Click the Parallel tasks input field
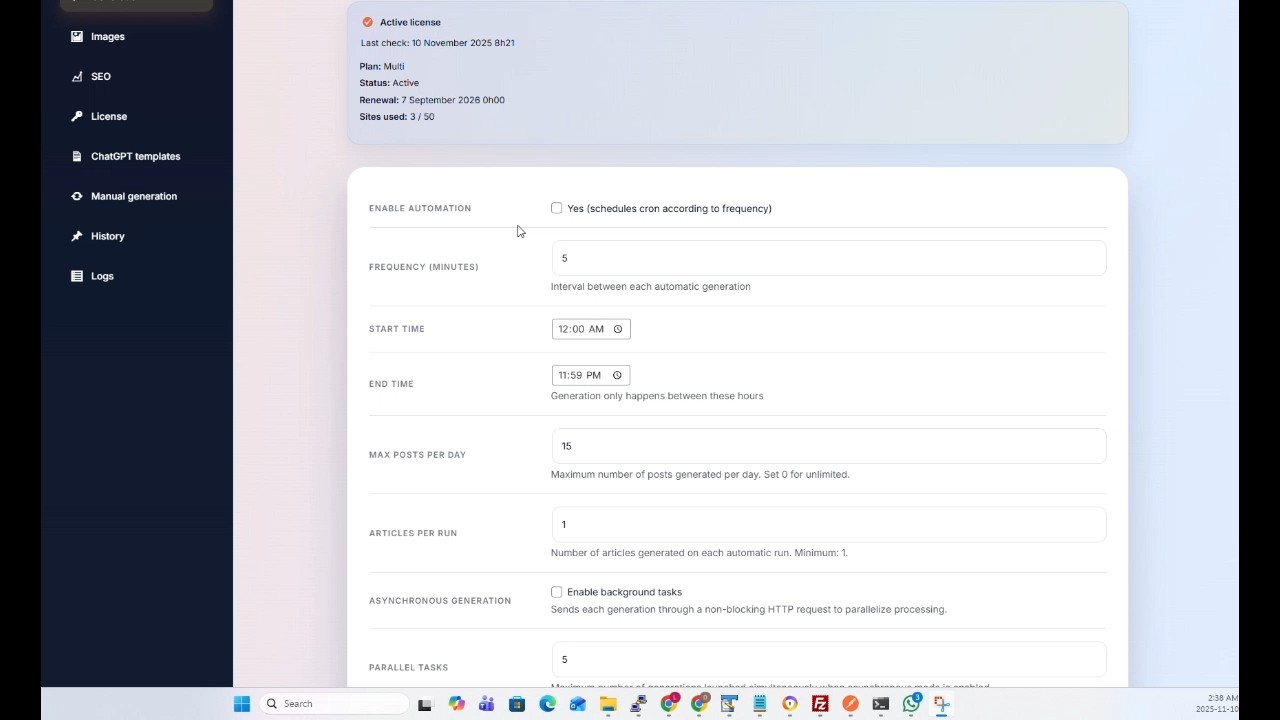The height and width of the screenshot is (720, 1280). pyautogui.click(x=828, y=659)
